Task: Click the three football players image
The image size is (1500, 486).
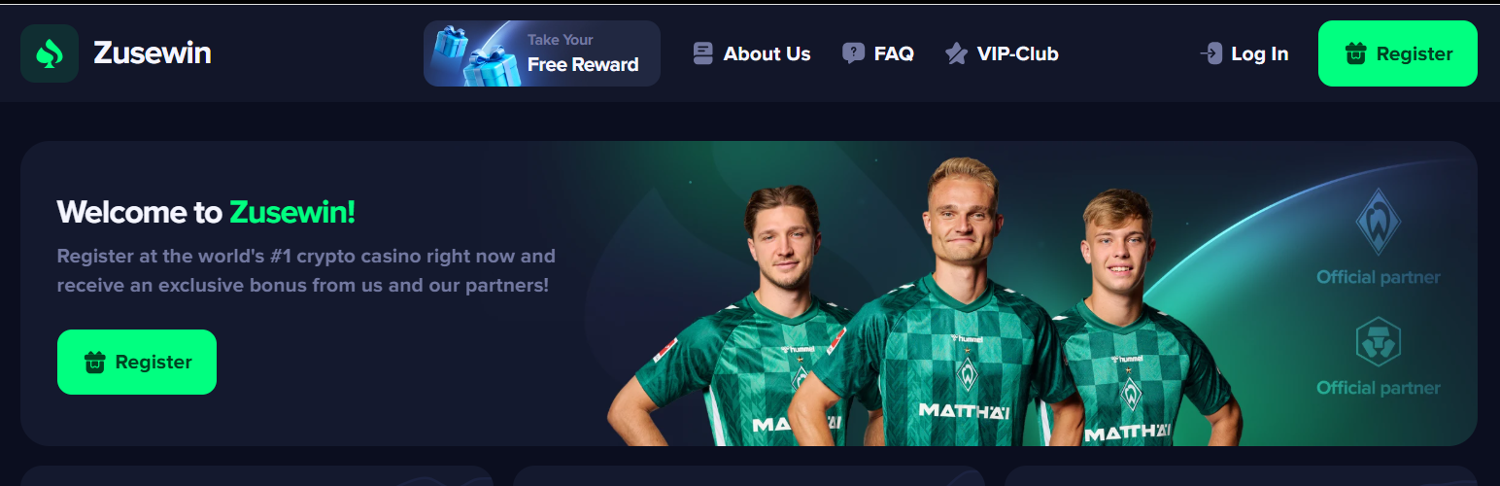Action: [x=925, y=301]
